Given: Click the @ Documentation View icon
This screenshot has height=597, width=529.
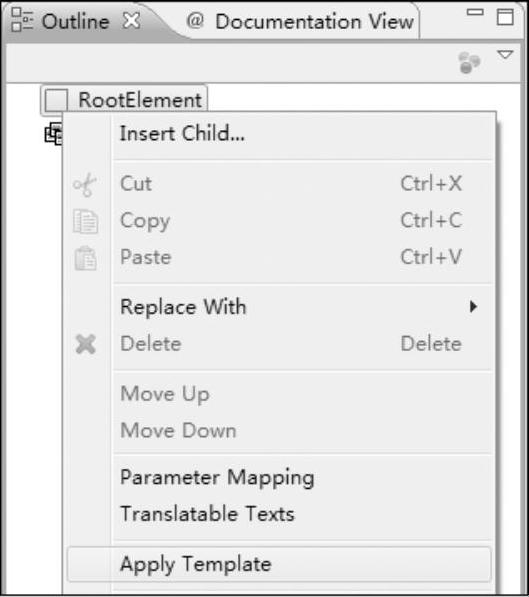Looking at the screenshot, I should [195, 20].
